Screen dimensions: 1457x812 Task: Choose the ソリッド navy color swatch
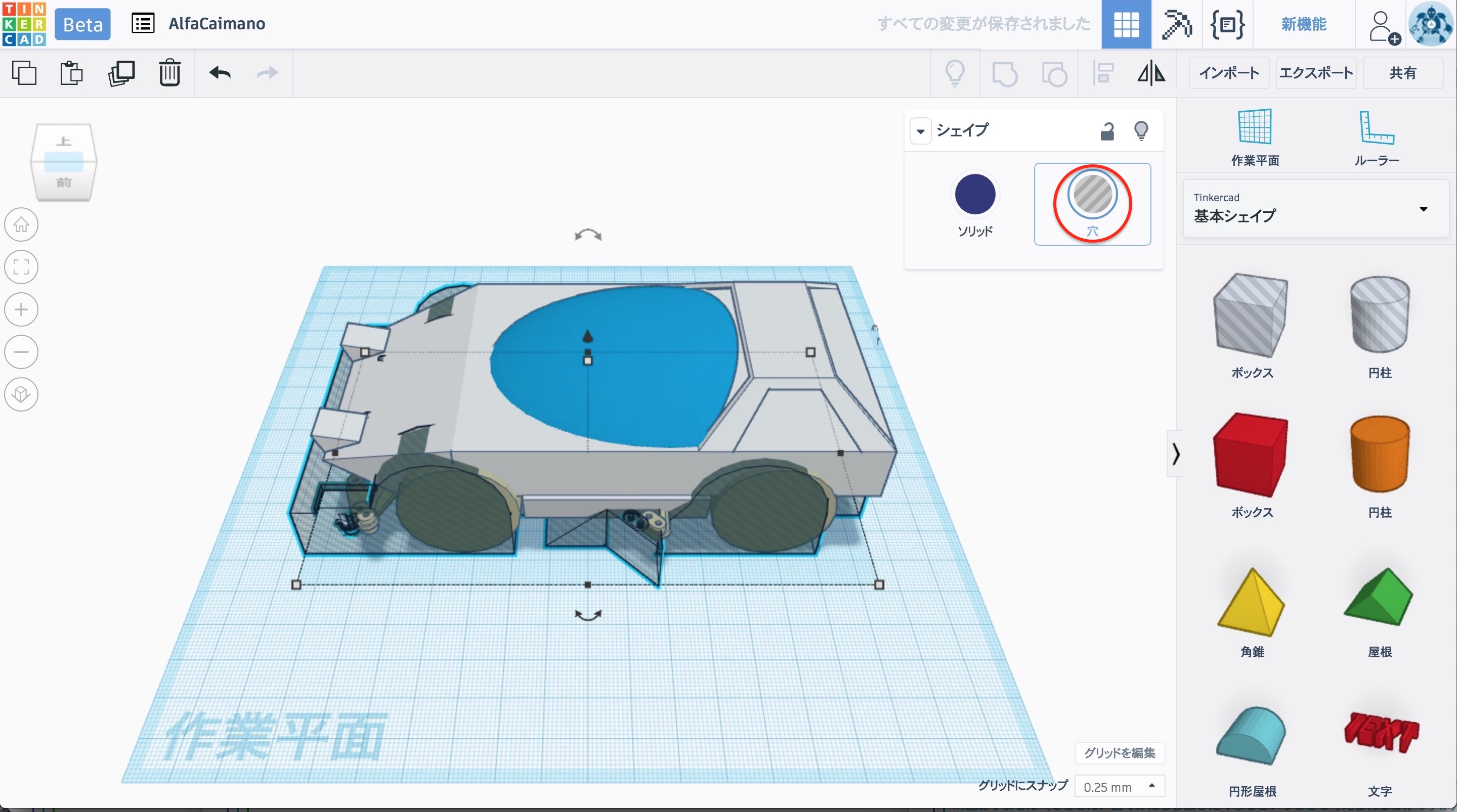click(x=974, y=195)
